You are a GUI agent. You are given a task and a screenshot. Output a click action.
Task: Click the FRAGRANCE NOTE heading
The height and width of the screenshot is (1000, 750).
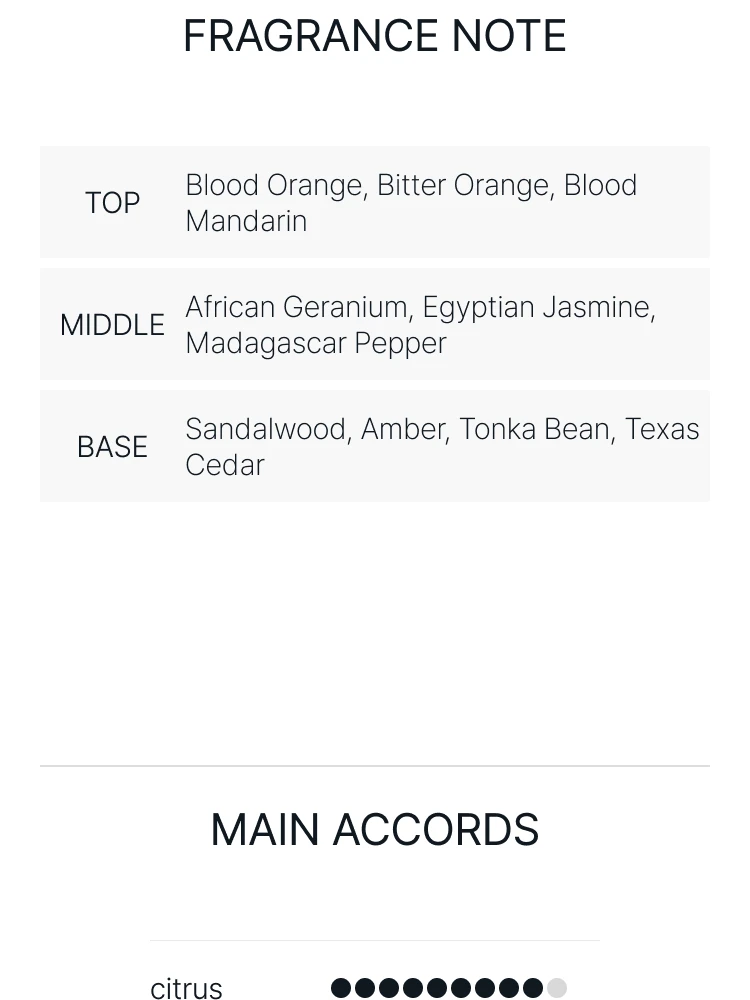(374, 37)
